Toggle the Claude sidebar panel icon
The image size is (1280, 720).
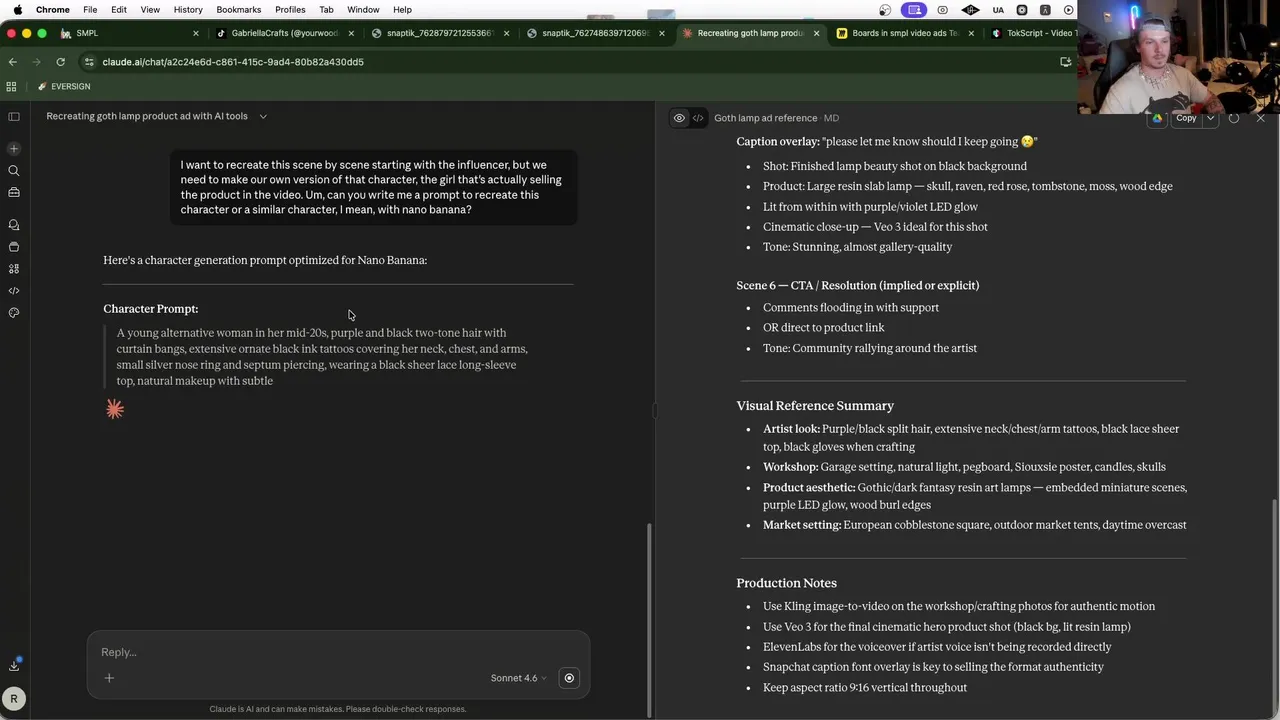[14, 116]
